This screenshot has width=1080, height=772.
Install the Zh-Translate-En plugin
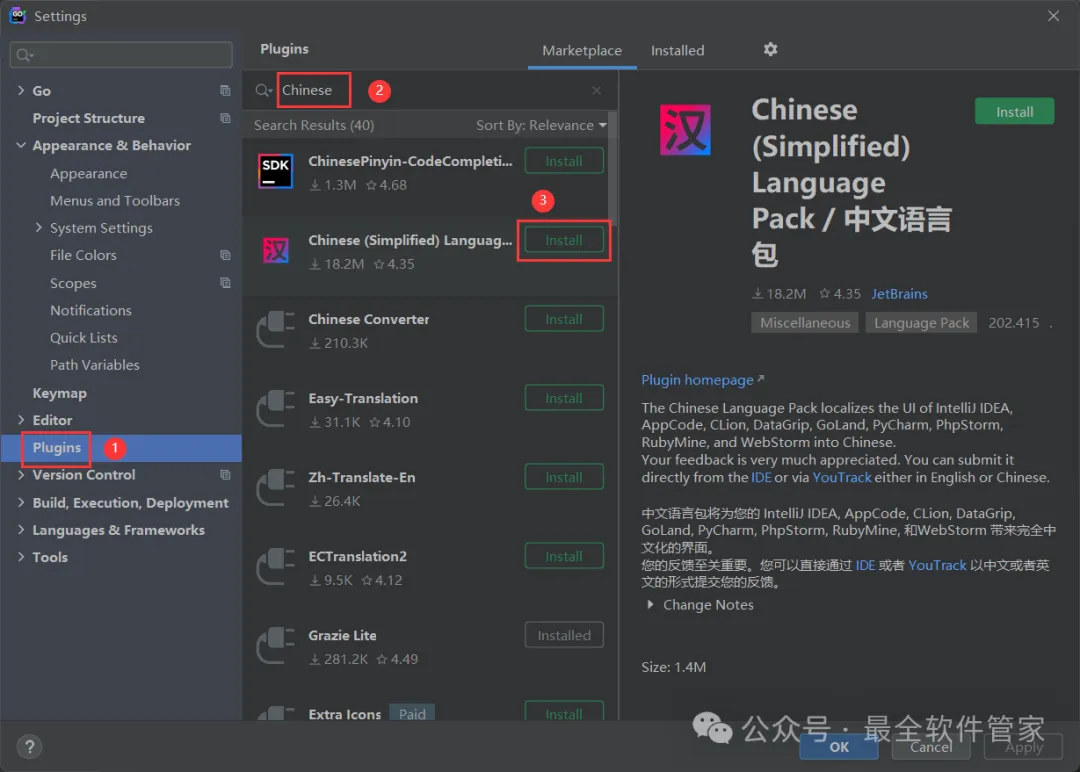point(564,477)
